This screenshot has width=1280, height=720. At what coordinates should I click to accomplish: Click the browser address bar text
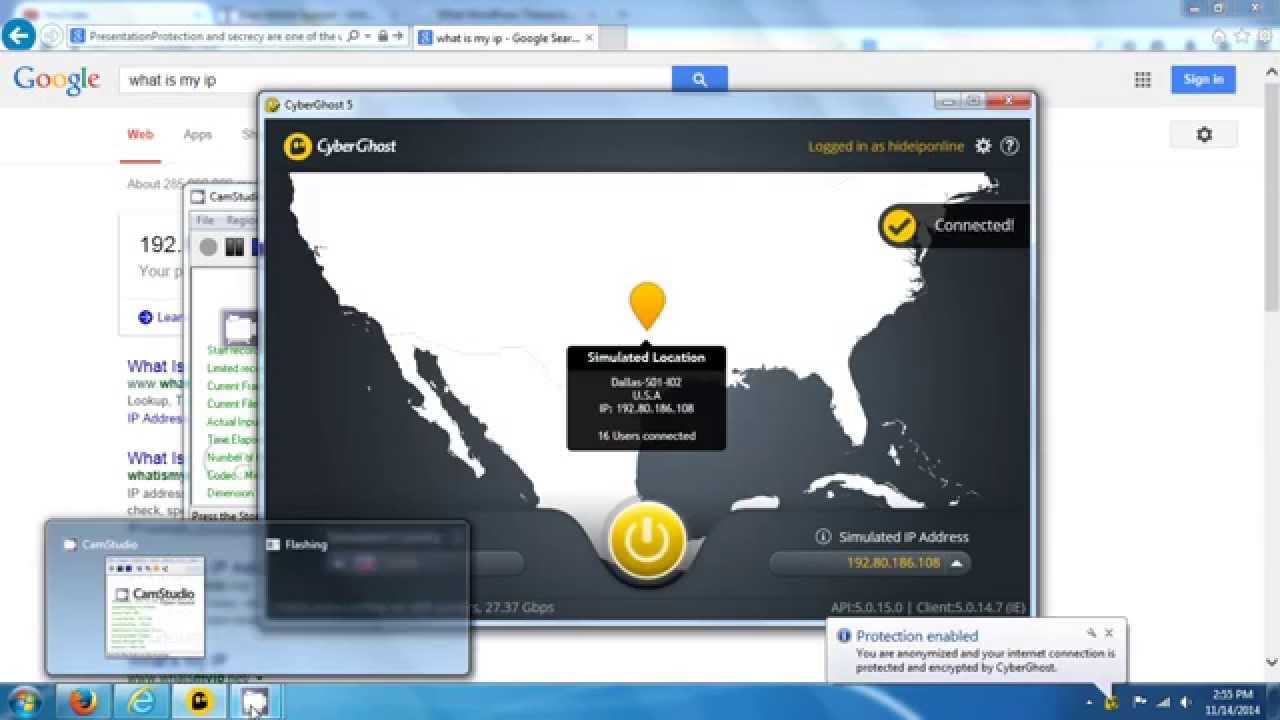coord(215,36)
